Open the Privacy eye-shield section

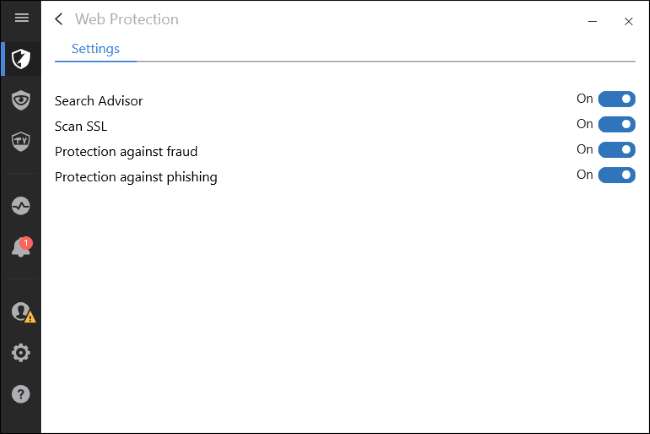pyautogui.click(x=21, y=99)
